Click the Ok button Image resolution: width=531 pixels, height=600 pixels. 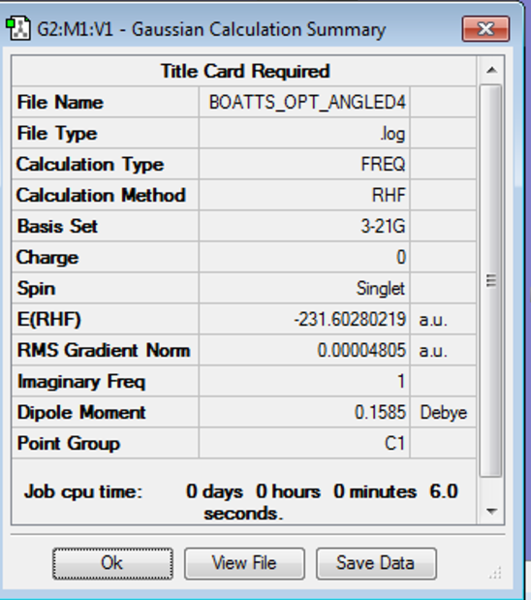click(x=112, y=563)
